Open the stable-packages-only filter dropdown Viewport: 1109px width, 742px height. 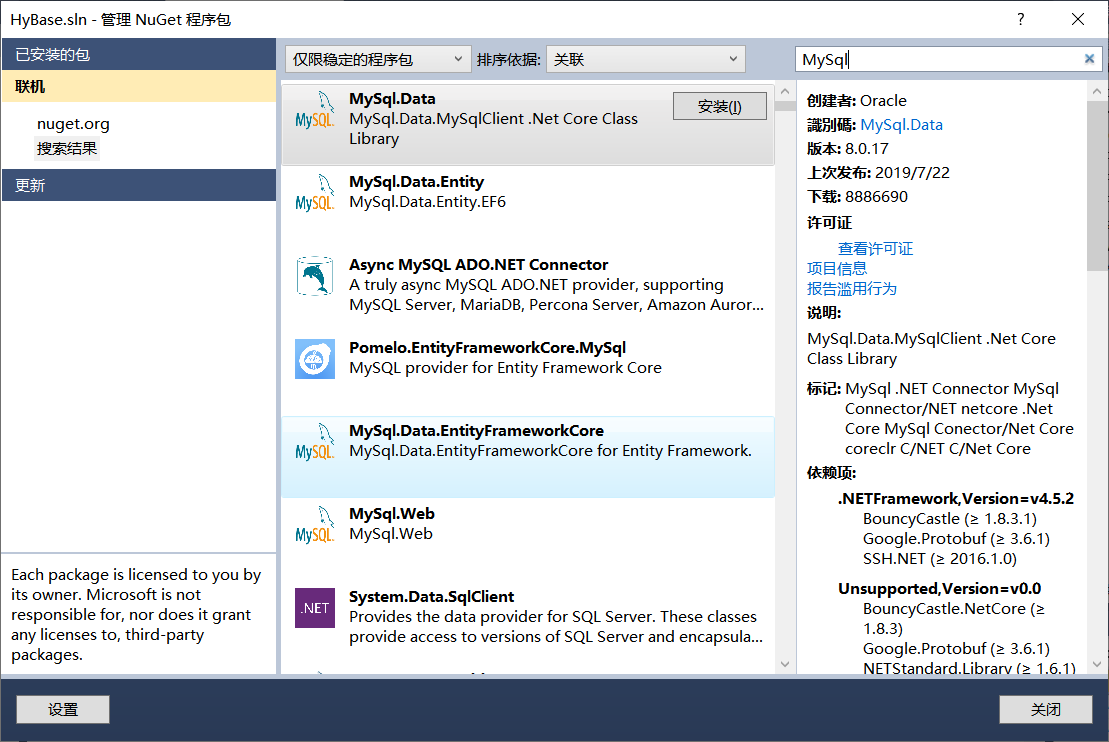(378, 59)
